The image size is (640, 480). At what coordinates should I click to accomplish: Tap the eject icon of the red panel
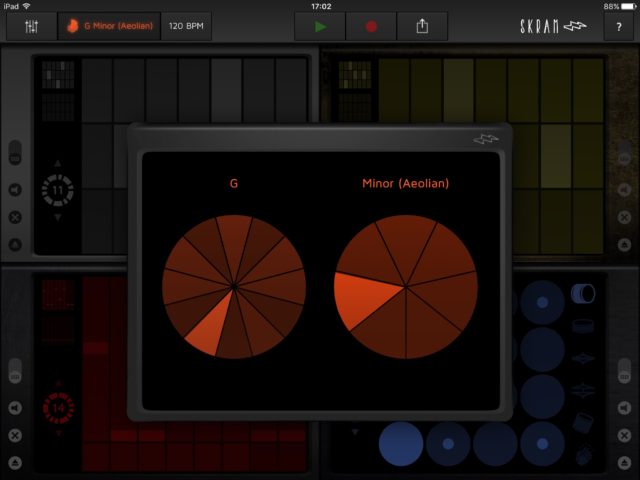point(15,462)
